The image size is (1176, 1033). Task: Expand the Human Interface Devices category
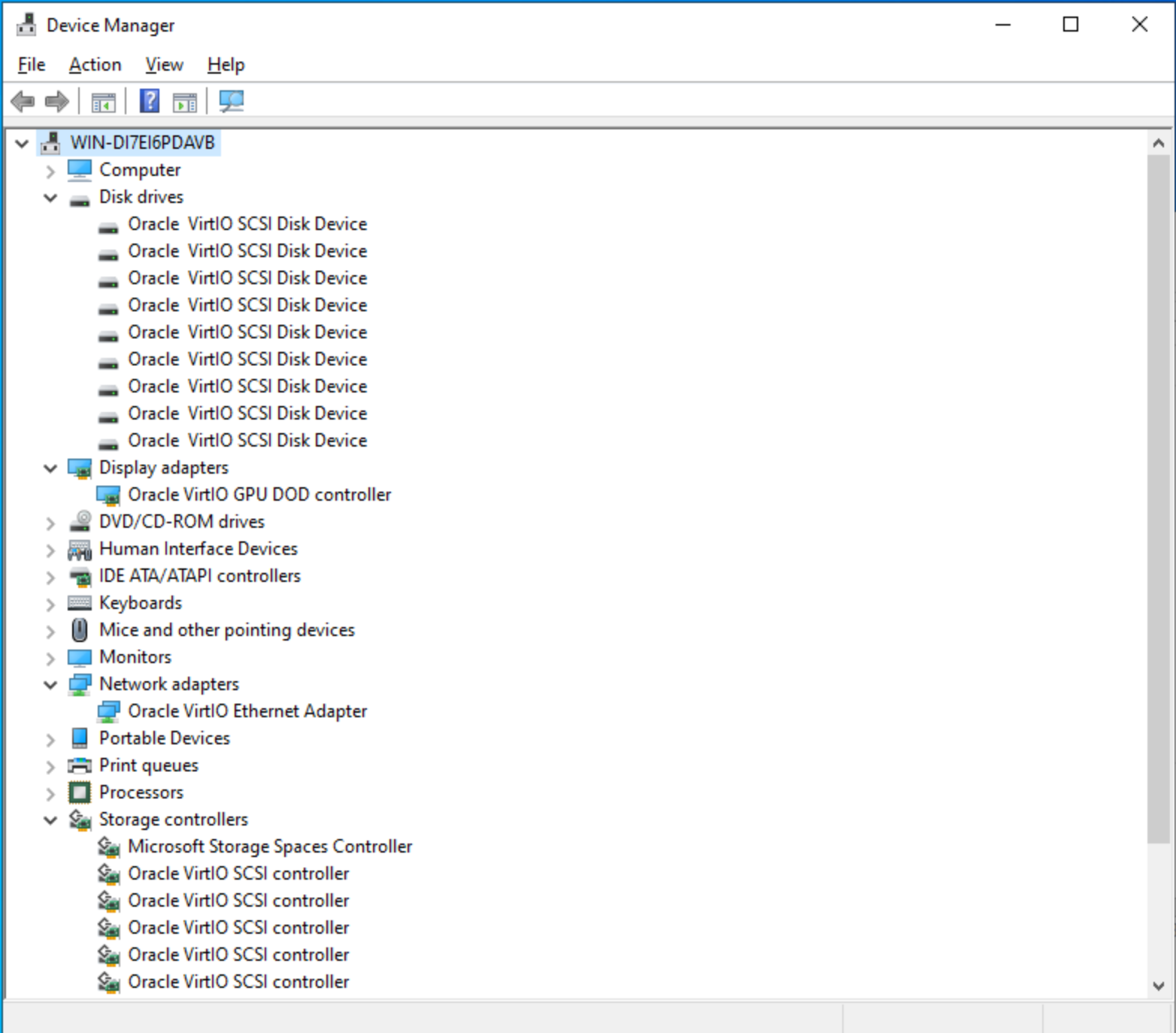pyautogui.click(x=50, y=549)
